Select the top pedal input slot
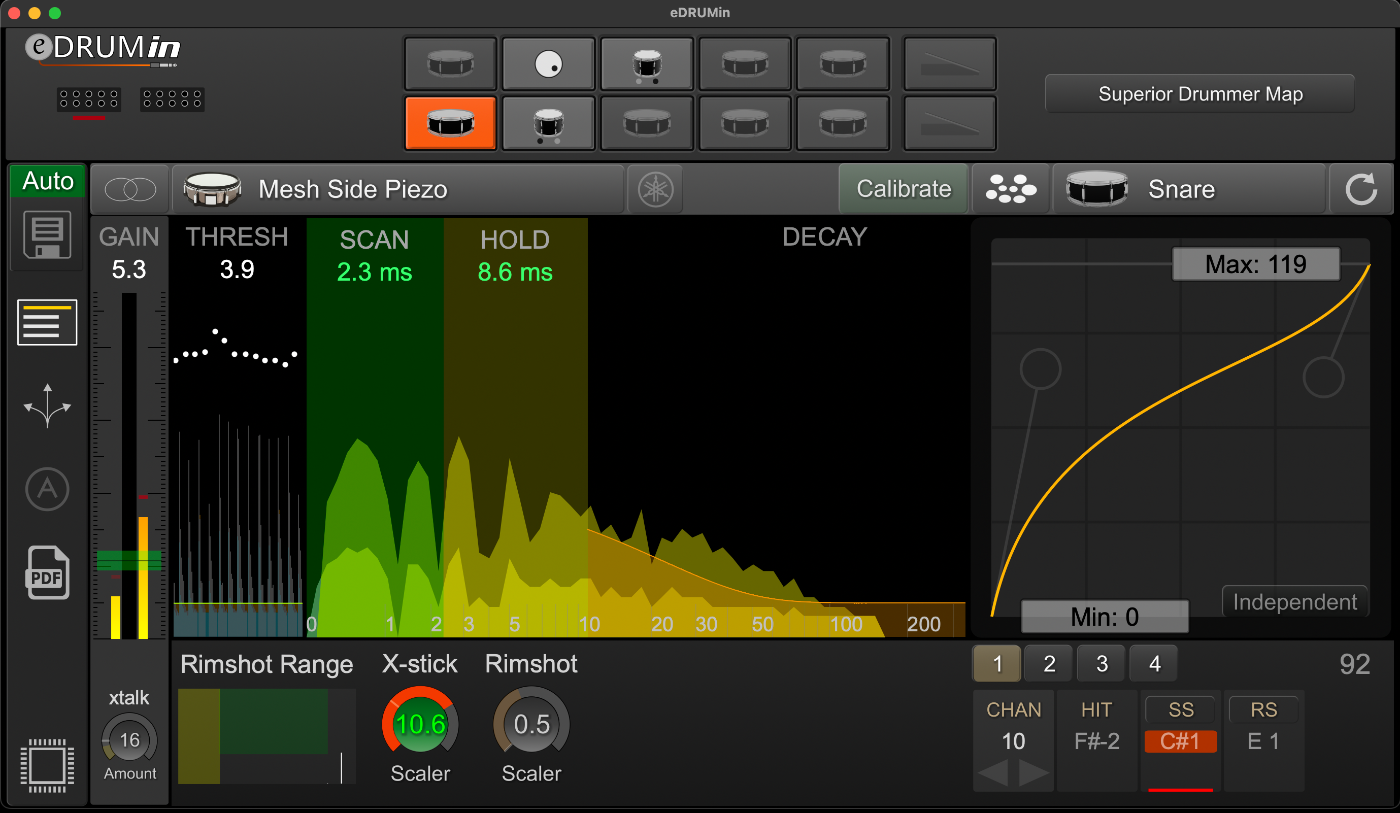The image size is (1400, 813). (x=949, y=64)
